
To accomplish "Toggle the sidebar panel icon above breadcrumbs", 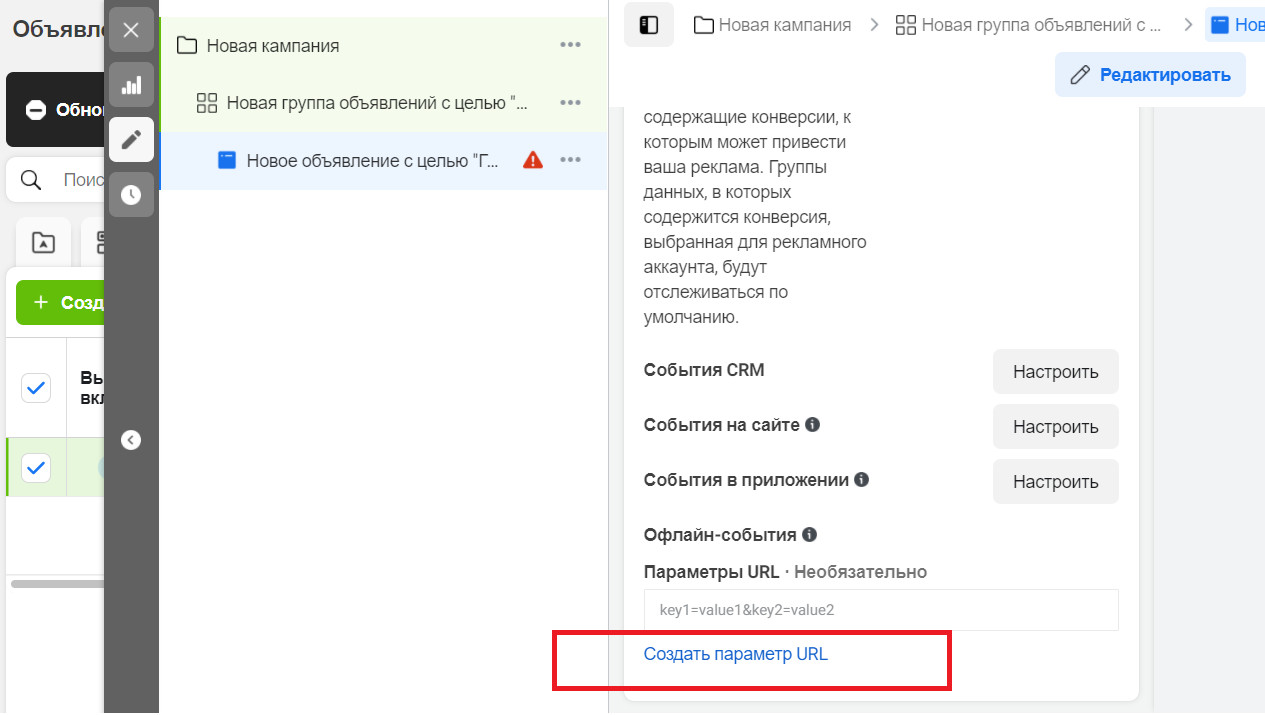I will point(647,24).
